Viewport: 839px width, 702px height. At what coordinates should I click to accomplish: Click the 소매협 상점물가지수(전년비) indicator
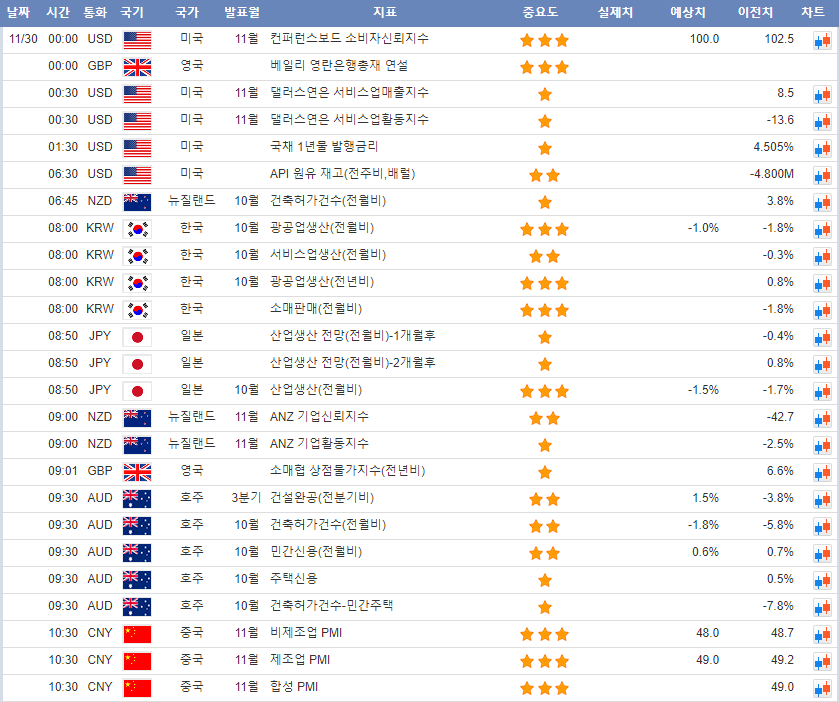tap(348, 471)
